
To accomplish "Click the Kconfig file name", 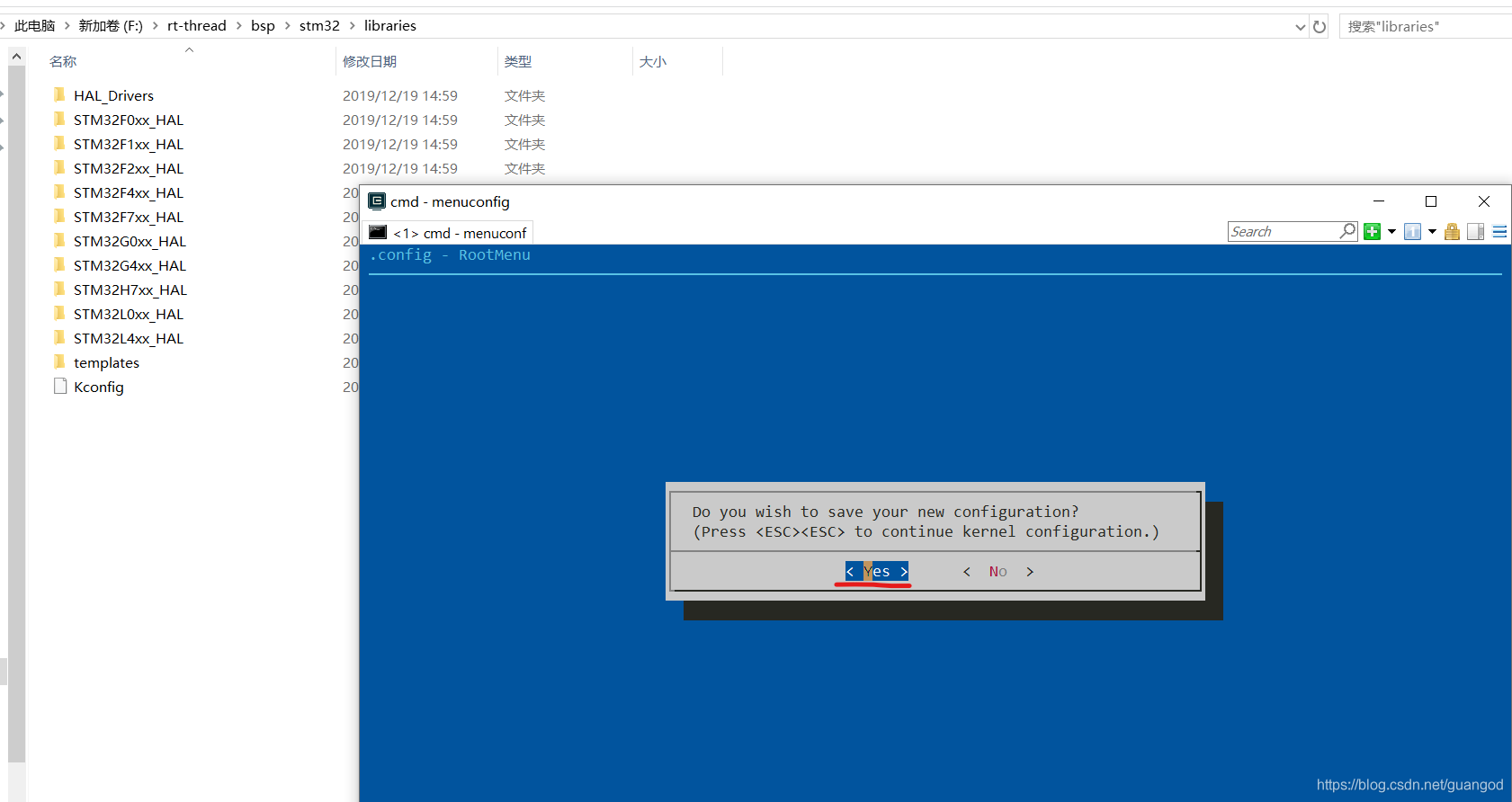I will (99, 387).
